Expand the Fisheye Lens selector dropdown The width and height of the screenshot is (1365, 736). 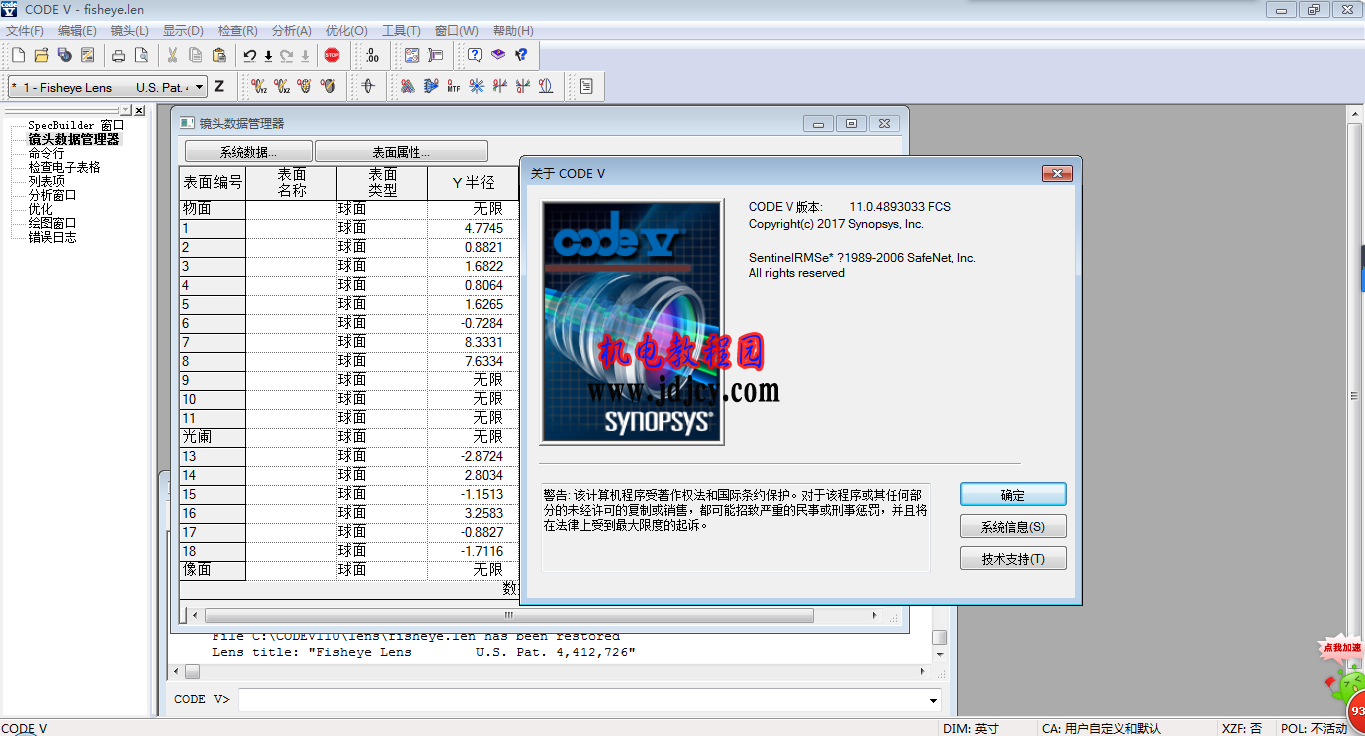tap(200, 87)
